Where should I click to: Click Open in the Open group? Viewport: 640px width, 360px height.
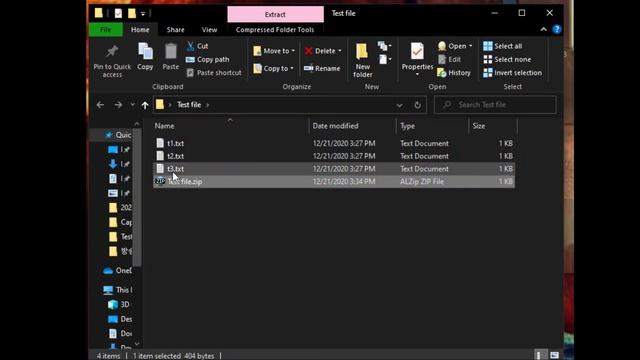[452, 46]
